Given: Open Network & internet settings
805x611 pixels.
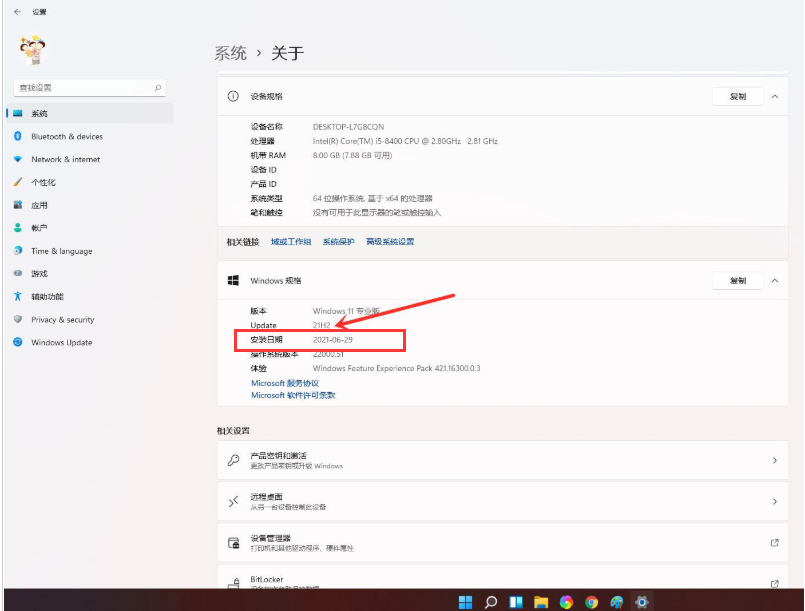Looking at the screenshot, I should [90, 159].
